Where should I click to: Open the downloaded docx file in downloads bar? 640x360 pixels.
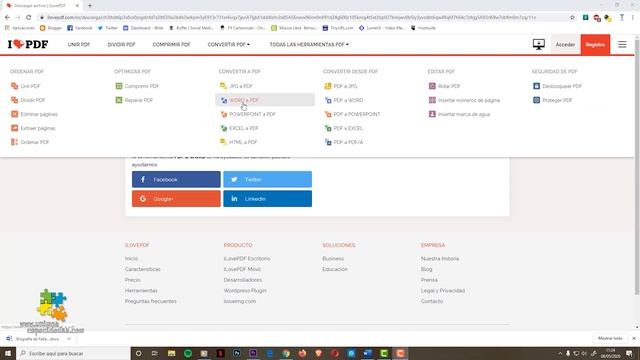33,339
